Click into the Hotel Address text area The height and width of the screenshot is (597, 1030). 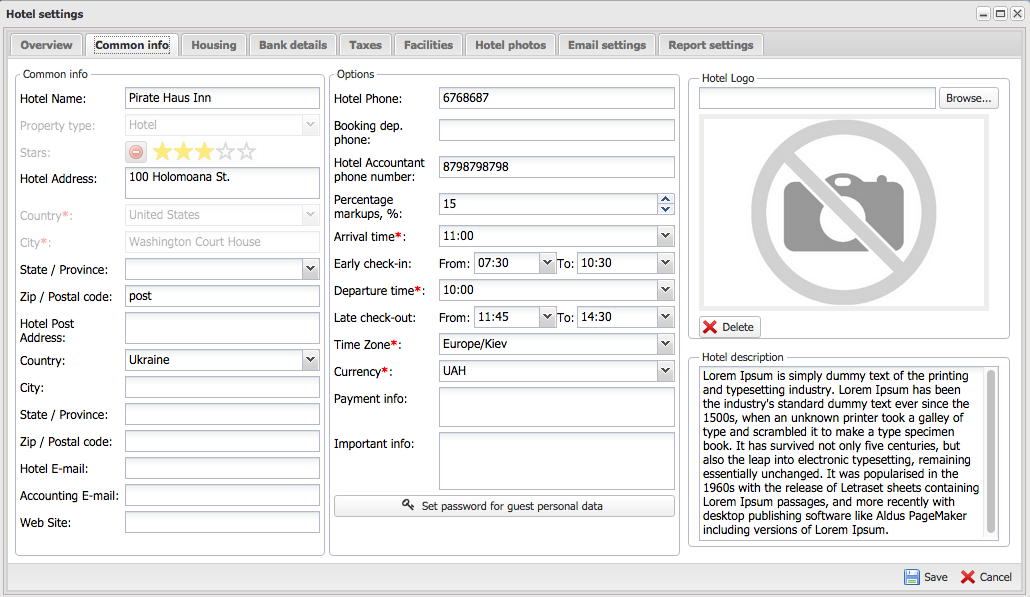[222, 183]
